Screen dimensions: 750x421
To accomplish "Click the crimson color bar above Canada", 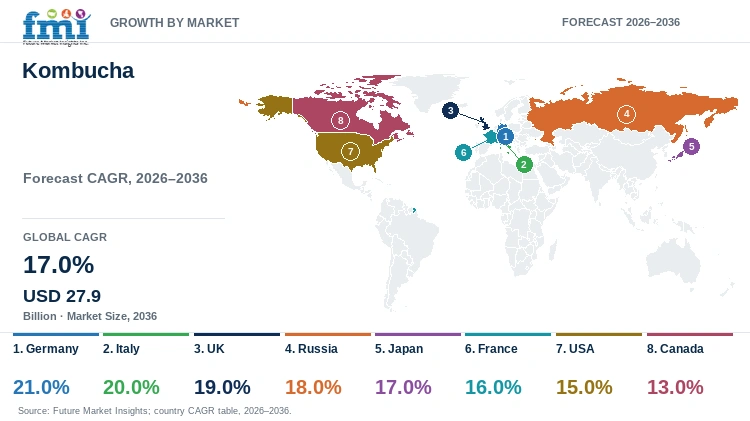I will click(690, 334).
